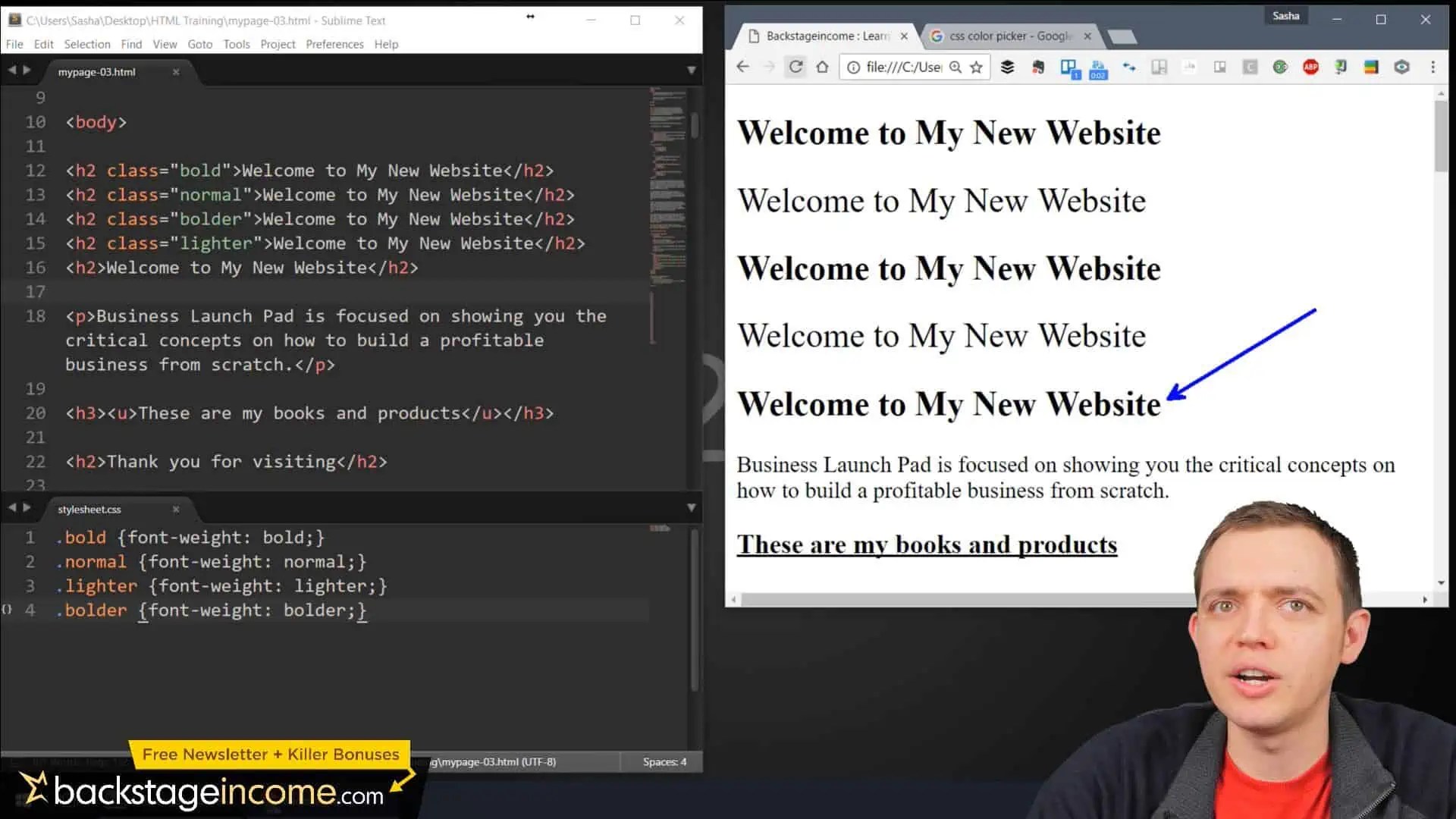Click the browser back arrow

pyautogui.click(x=742, y=67)
